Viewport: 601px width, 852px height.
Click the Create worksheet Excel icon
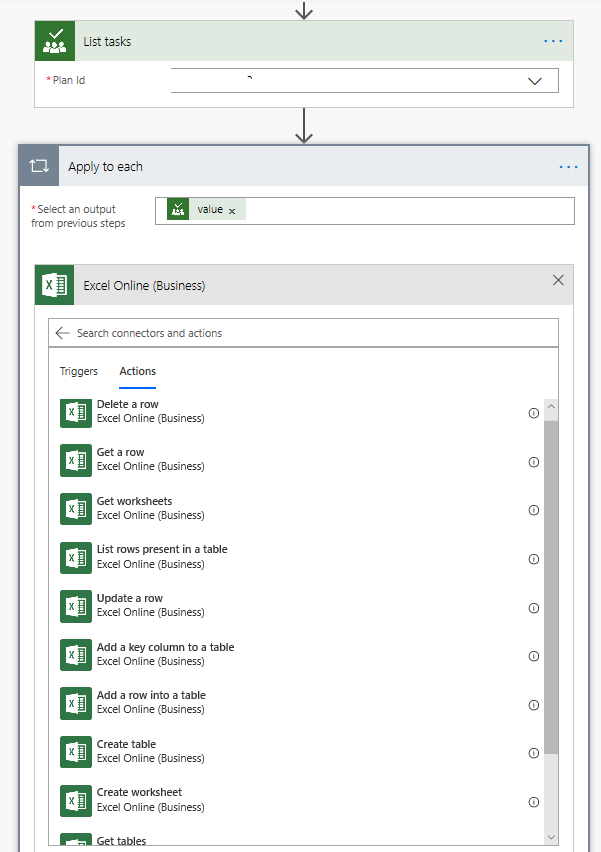pyautogui.click(x=76, y=801)
